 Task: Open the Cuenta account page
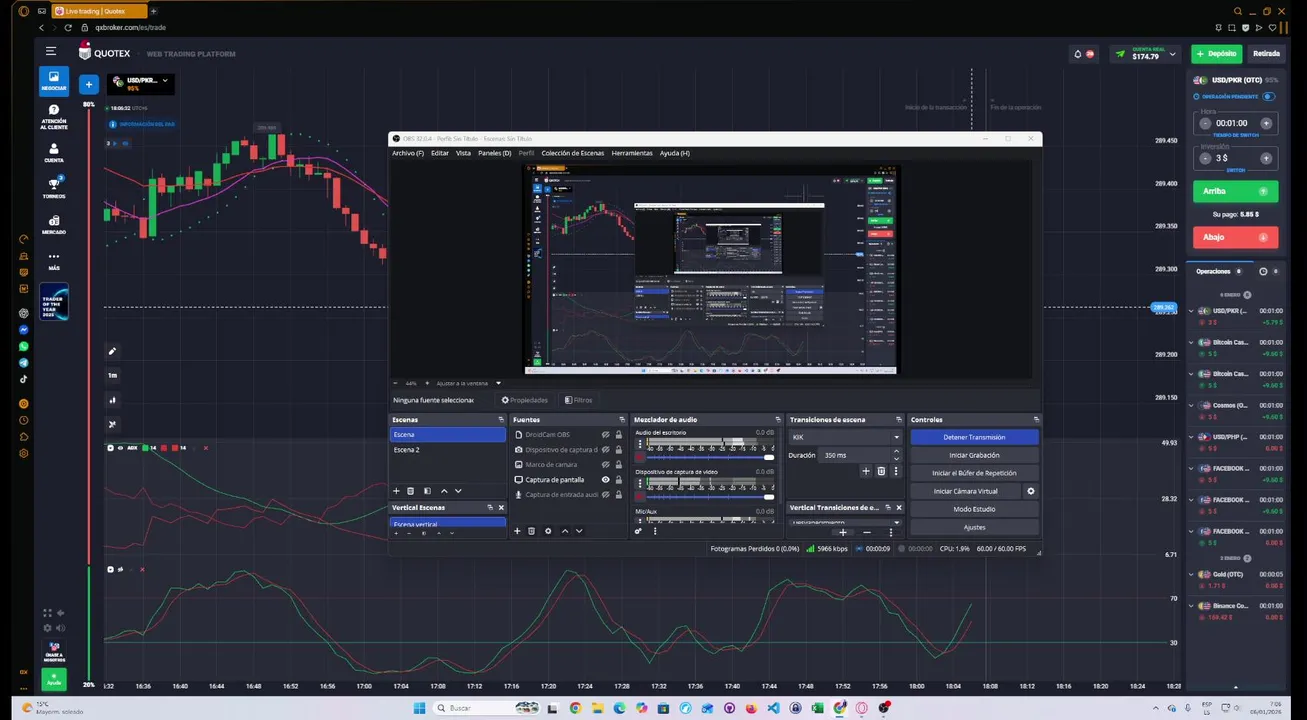tap(54, 153)
